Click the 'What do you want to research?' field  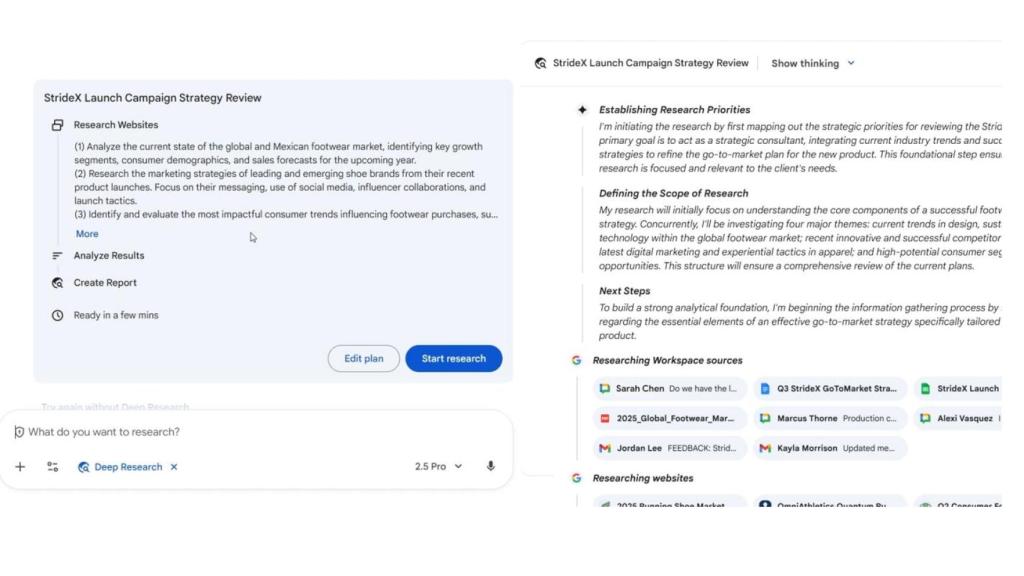tap(250, 432)
